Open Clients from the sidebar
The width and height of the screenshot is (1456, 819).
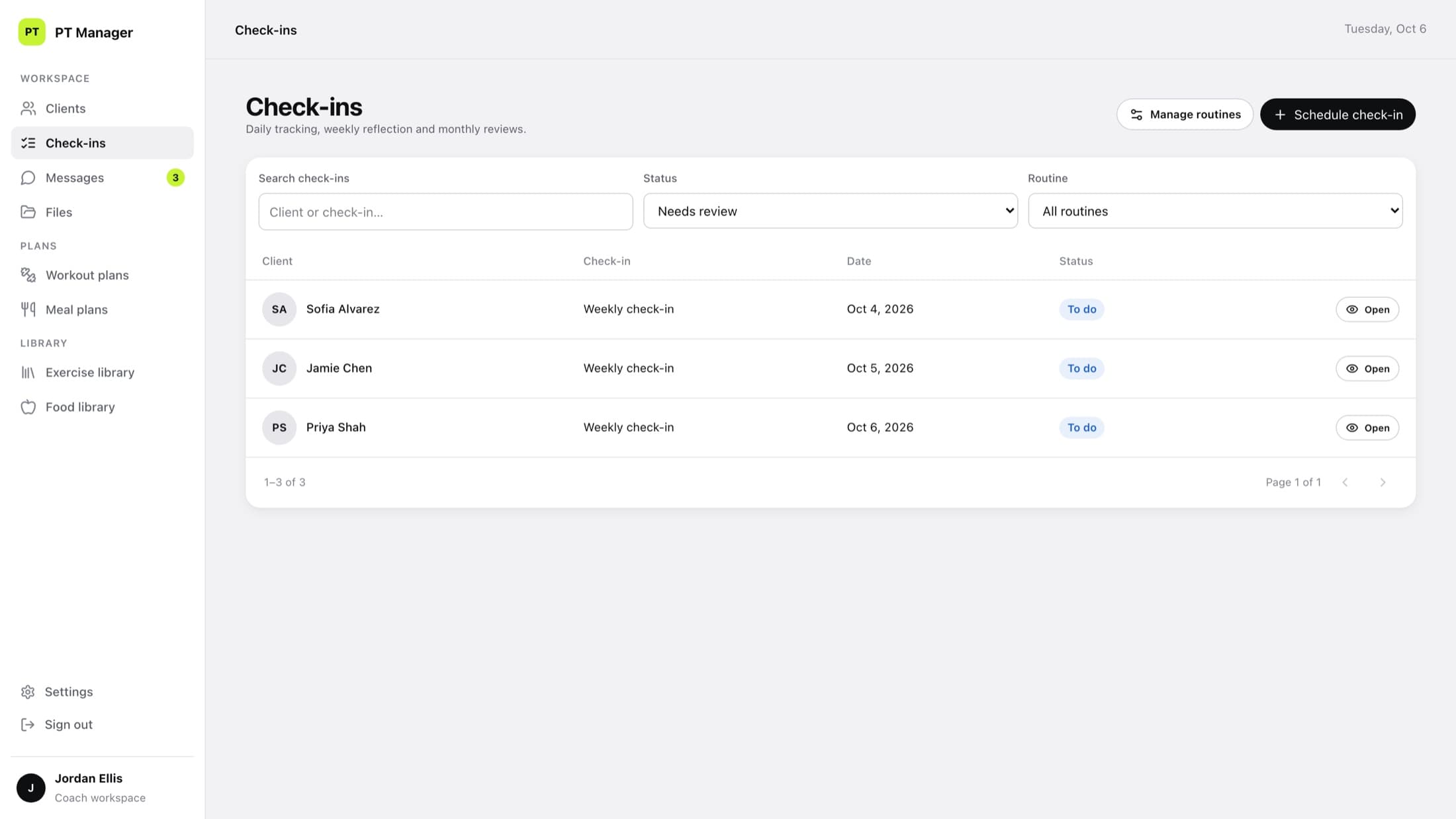(x=102, y=109)
